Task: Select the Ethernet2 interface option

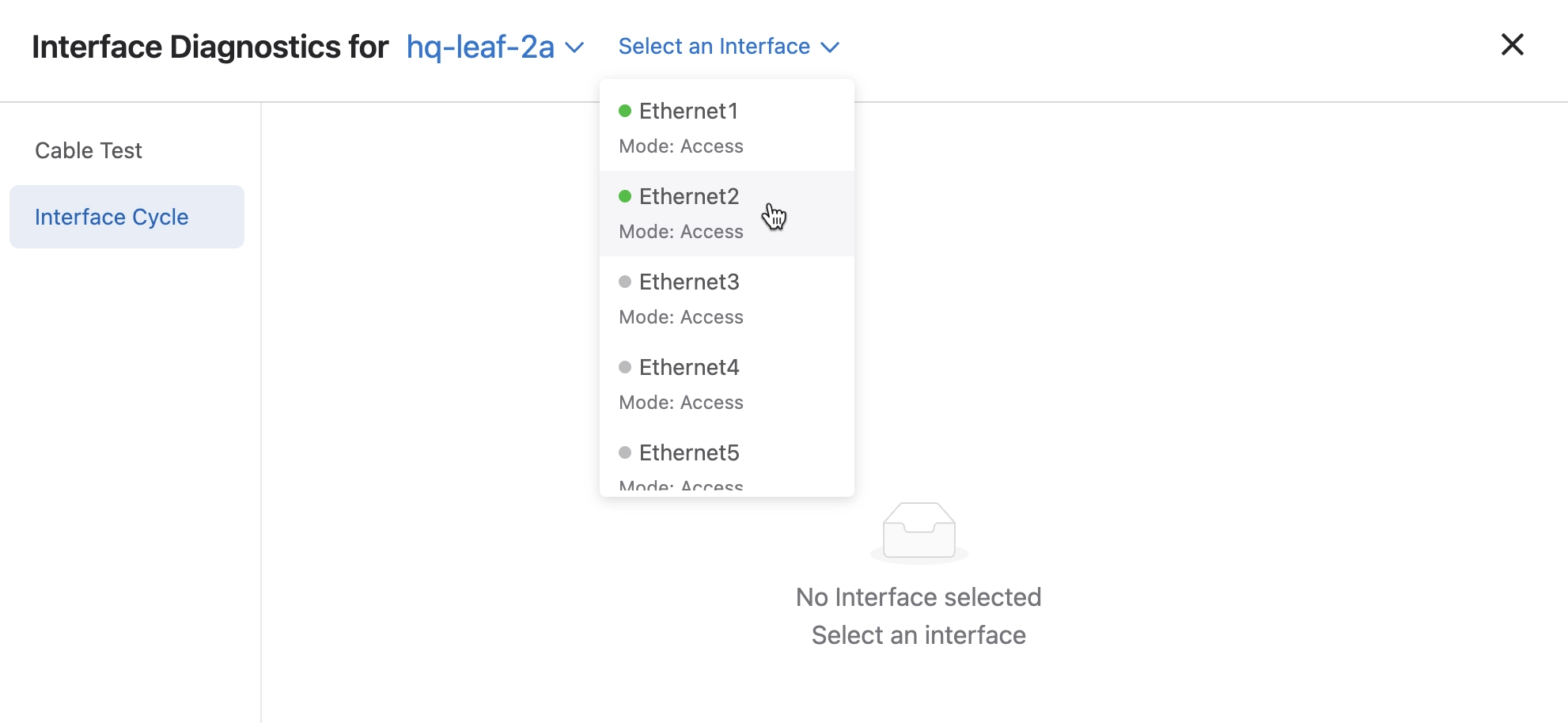Action: [x=689, y=197]
